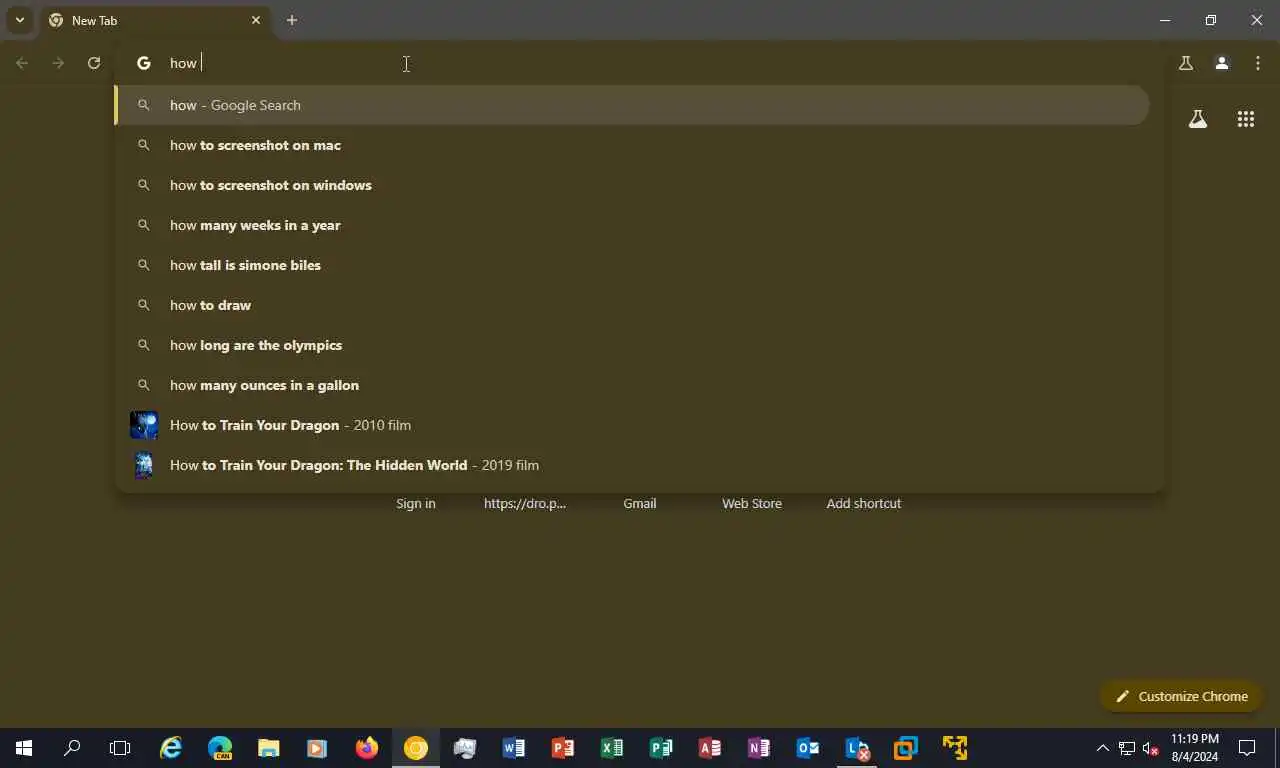Open network status tray icon
Image resolution: width=1280 pixels, height=768 pixels.
(1126, 748)
